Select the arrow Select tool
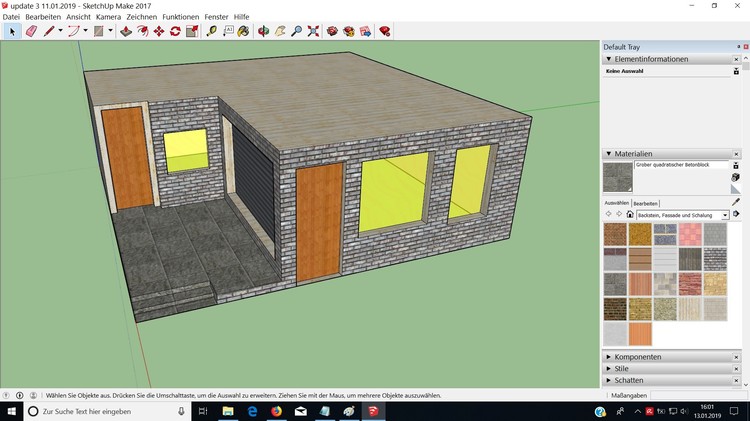Image resolution: width=750 pixels, height=421 pixels. (x=12, y=32)
